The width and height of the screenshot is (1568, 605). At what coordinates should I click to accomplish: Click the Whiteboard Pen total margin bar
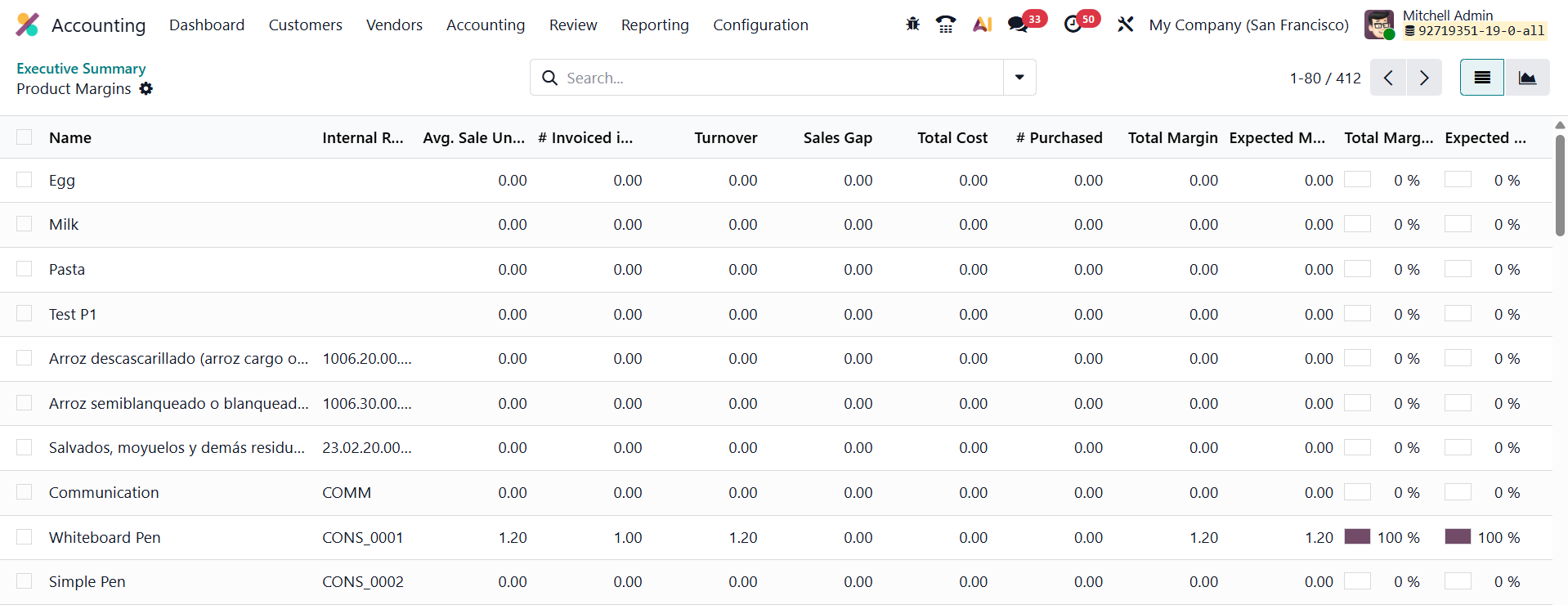point(1357,537)
